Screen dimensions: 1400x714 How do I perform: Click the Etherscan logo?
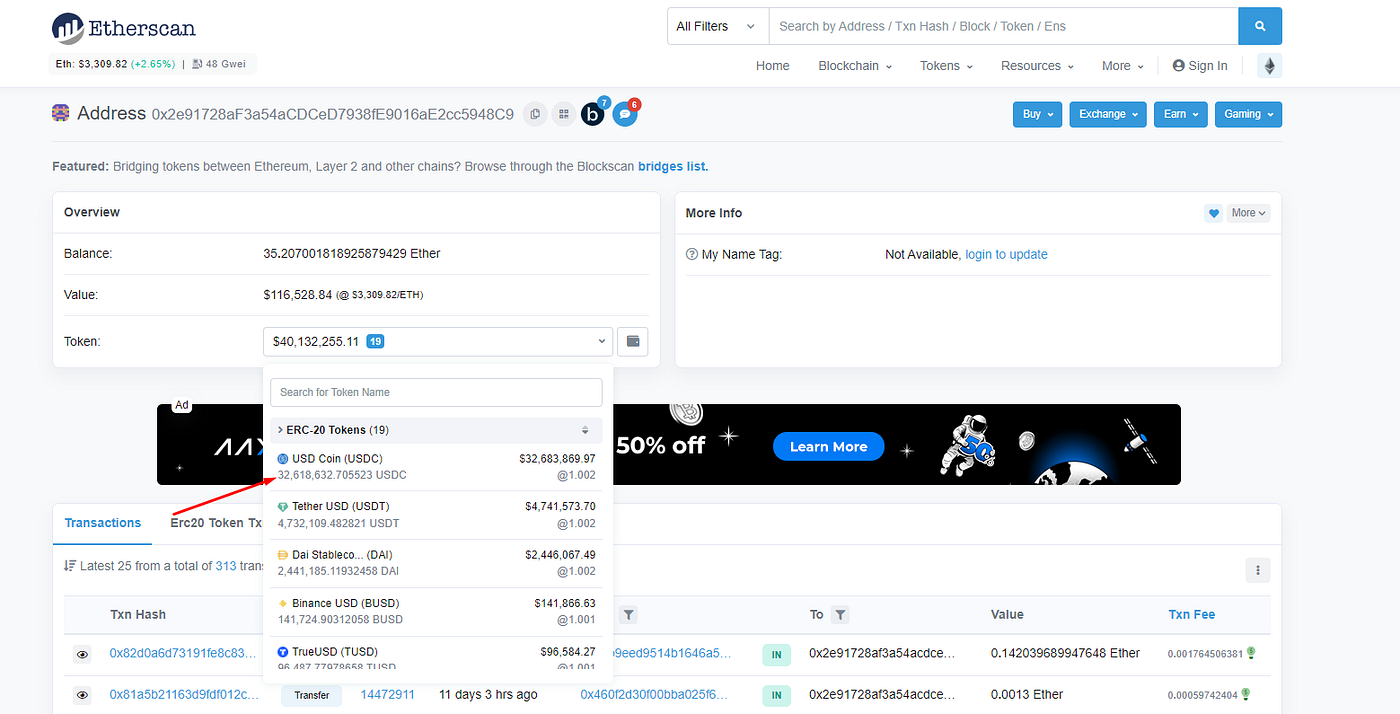(x=124, y=28)
